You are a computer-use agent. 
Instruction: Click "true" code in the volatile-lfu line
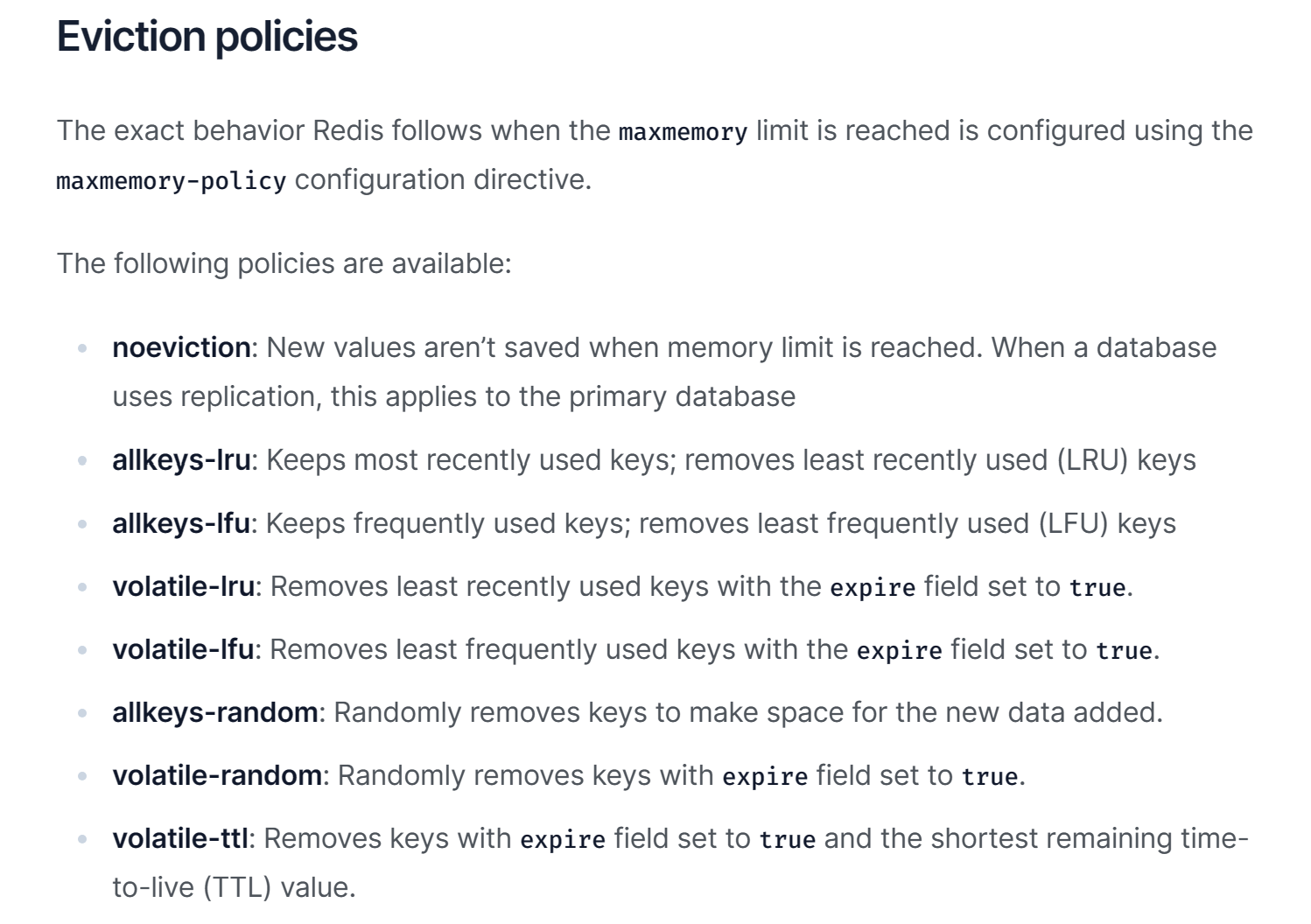[1124, 651]
